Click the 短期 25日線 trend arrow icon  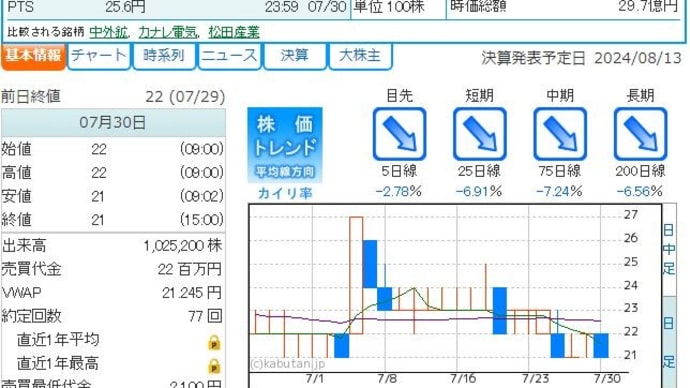click(x=480, y=134)
